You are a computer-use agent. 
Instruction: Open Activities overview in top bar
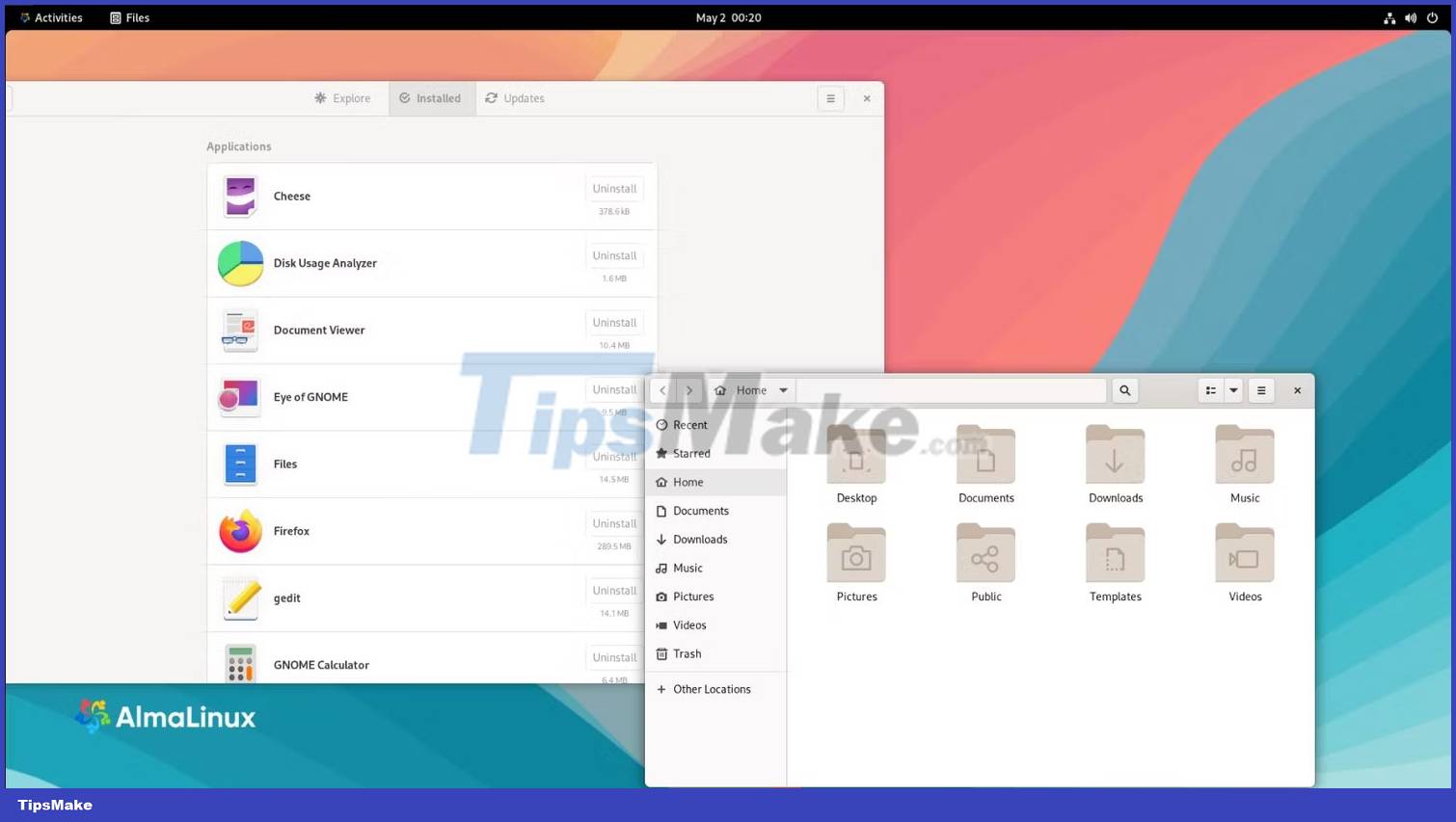(51, 17)
